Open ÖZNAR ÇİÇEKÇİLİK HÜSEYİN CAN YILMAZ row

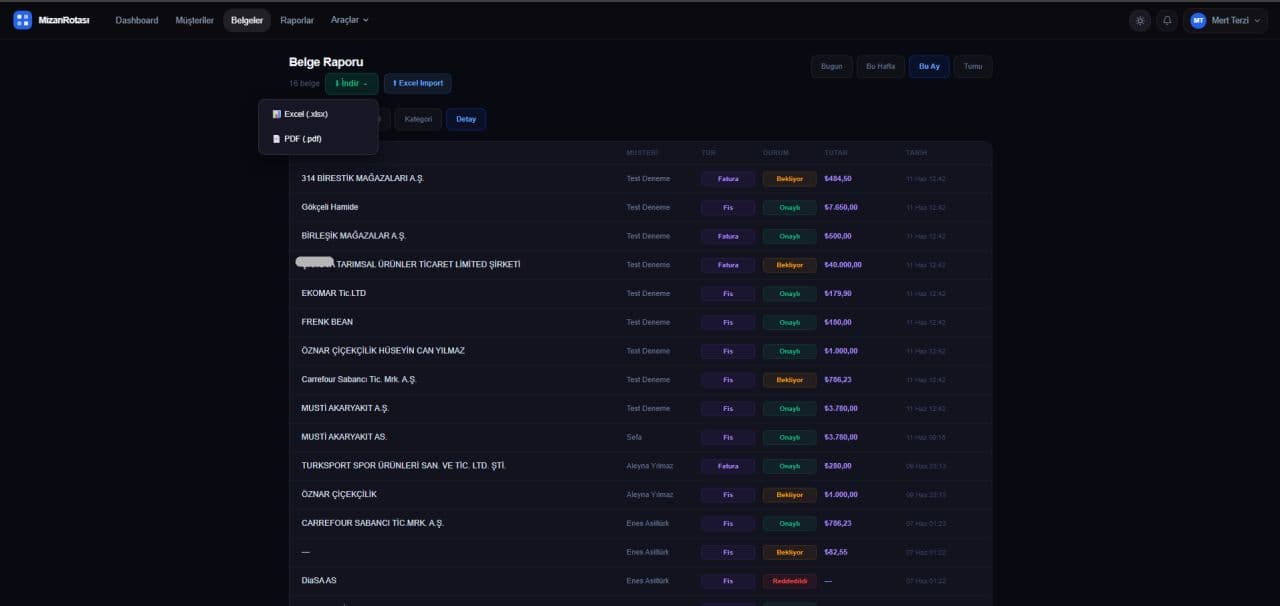[640, 351]
